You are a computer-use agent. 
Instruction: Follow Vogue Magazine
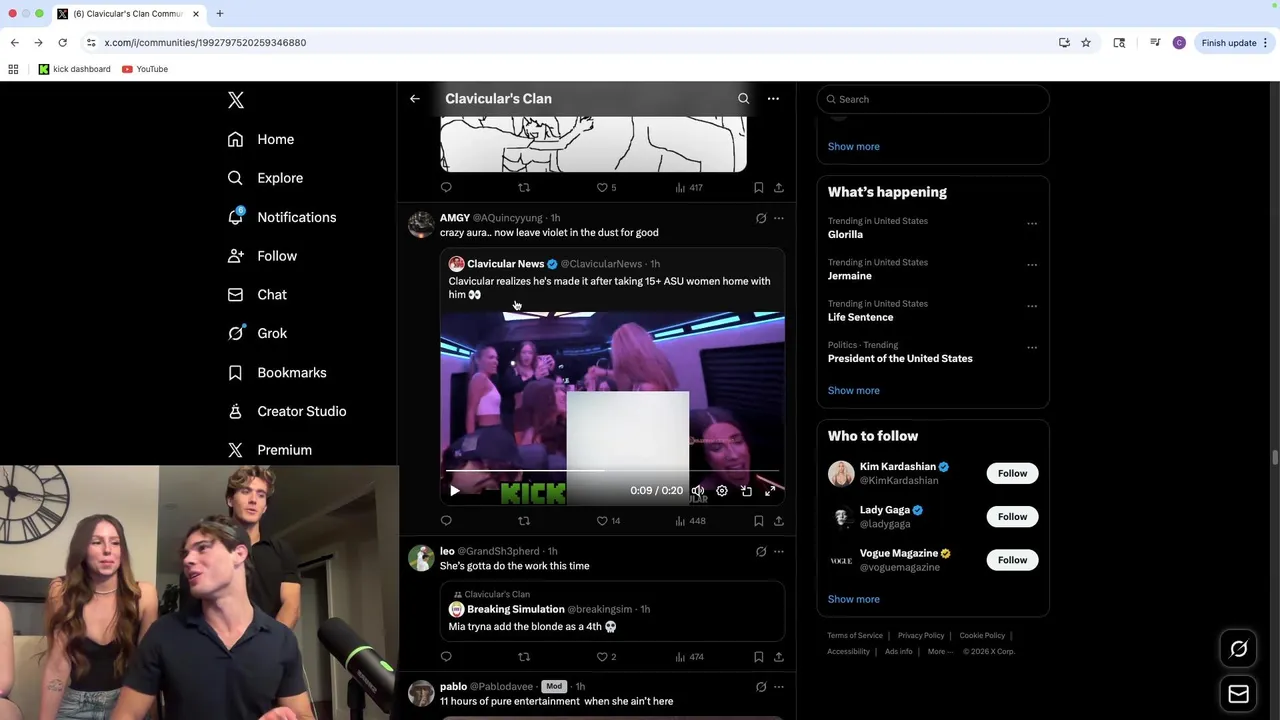(1012, 560)
